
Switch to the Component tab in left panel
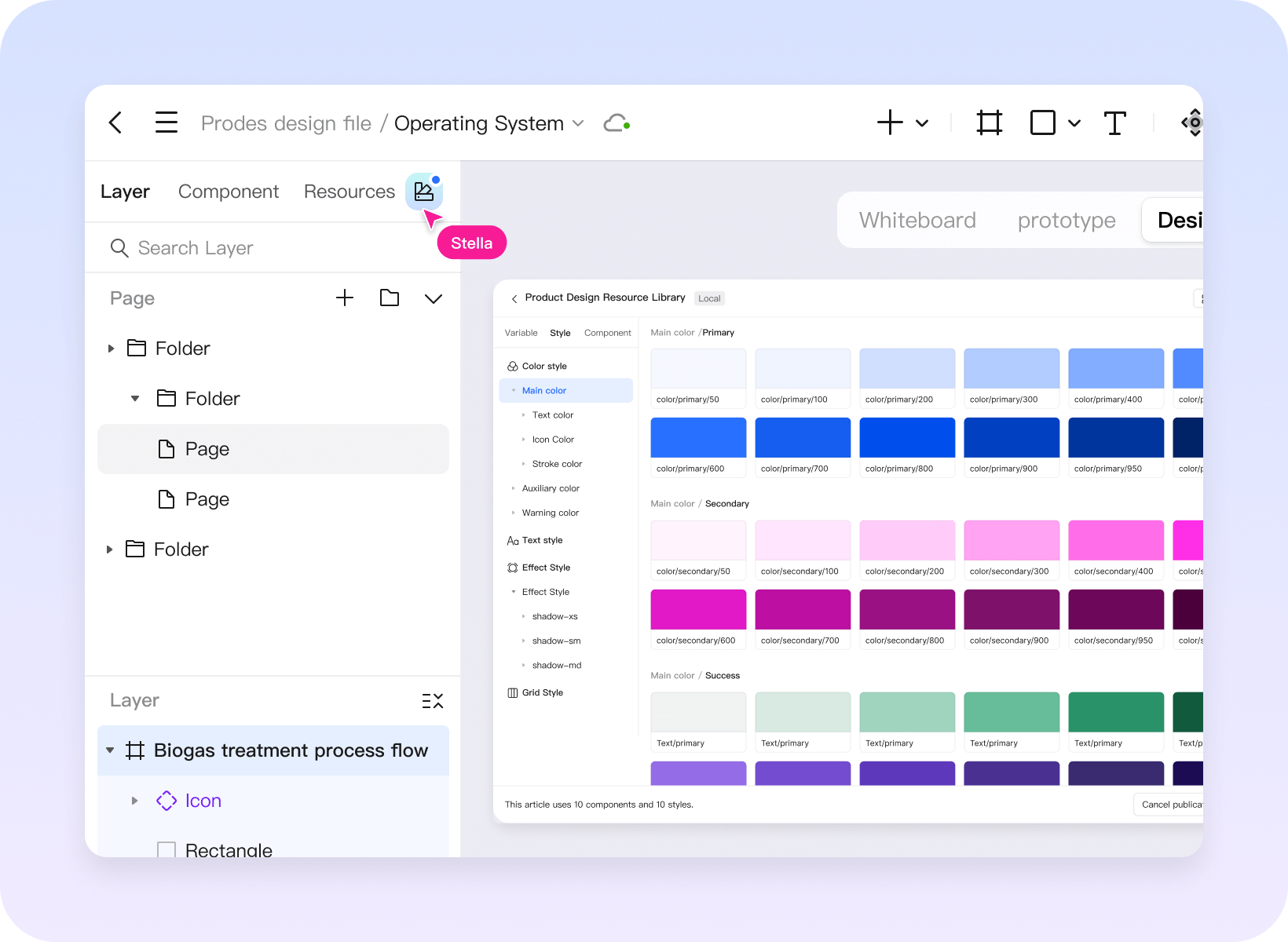pos(228,192)
